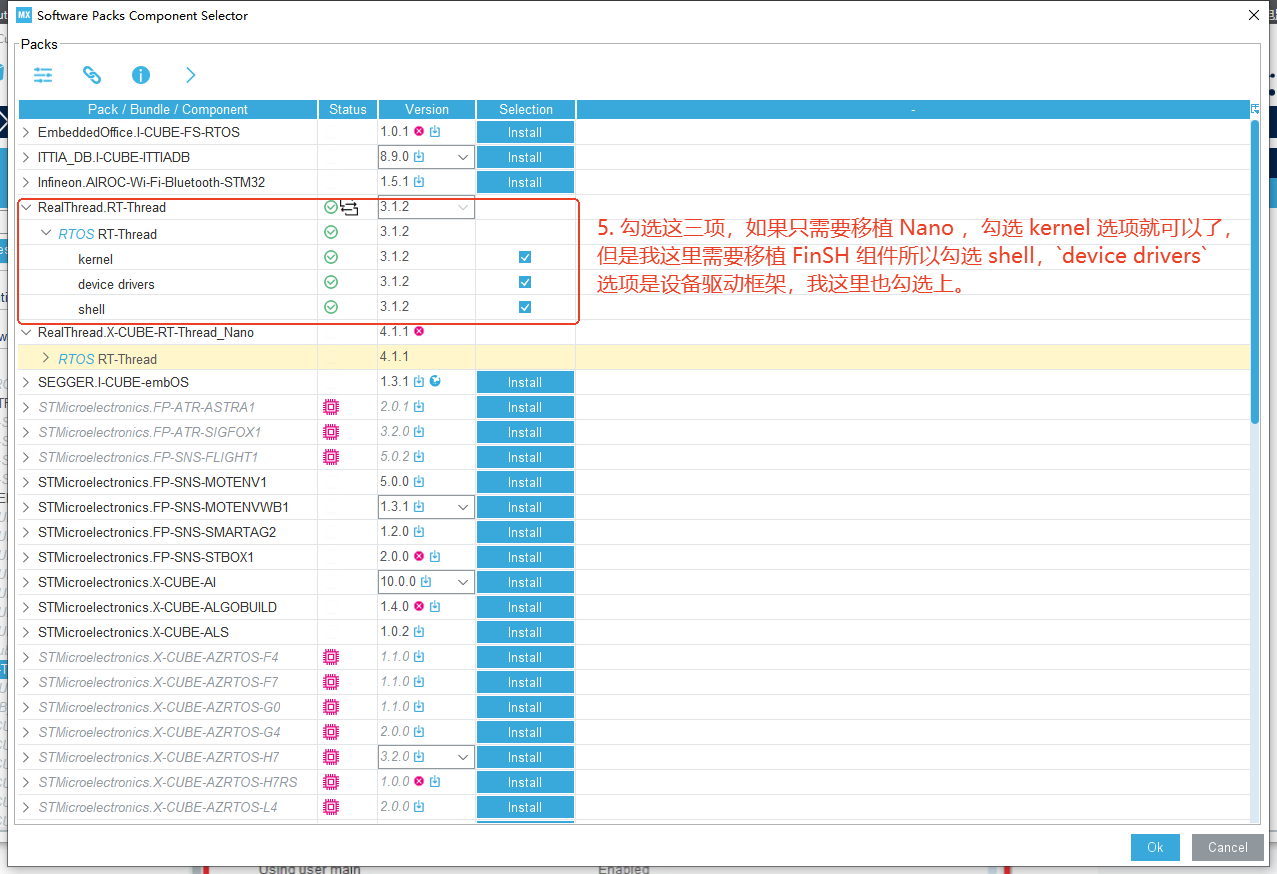This screenshot has width=1277, height=874.
Task: Click red error icon on FP-SNS-STBOX1 row
Action: click(x=419, y=556)
